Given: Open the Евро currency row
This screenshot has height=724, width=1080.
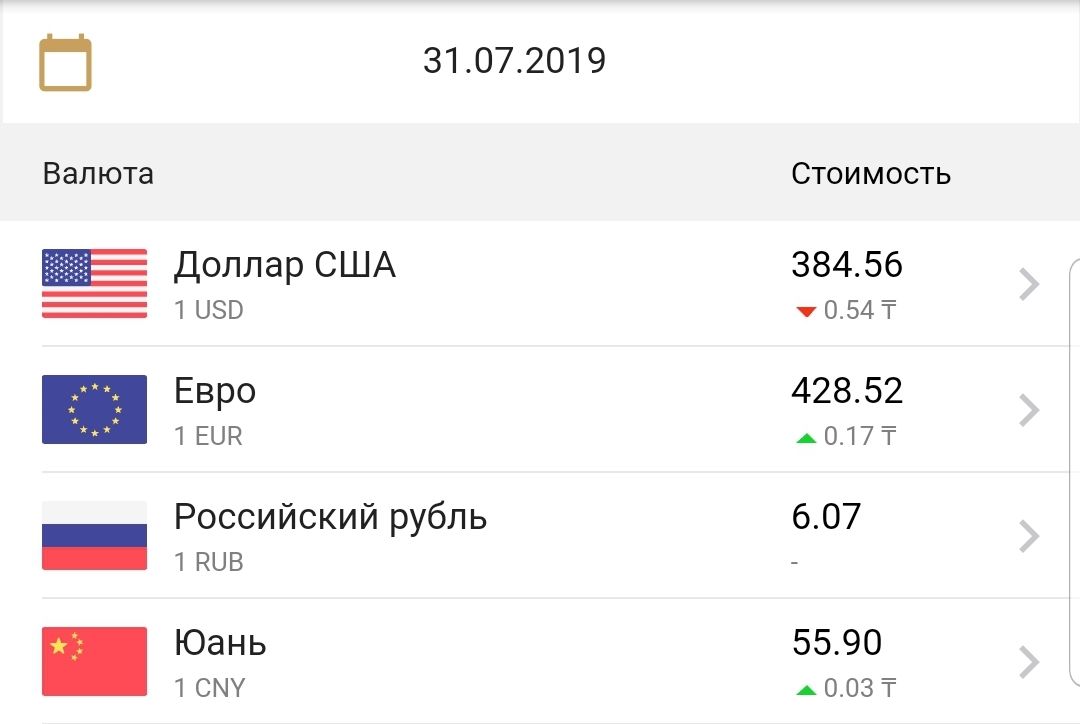Looking at the screenshot, I should [215, 391].
